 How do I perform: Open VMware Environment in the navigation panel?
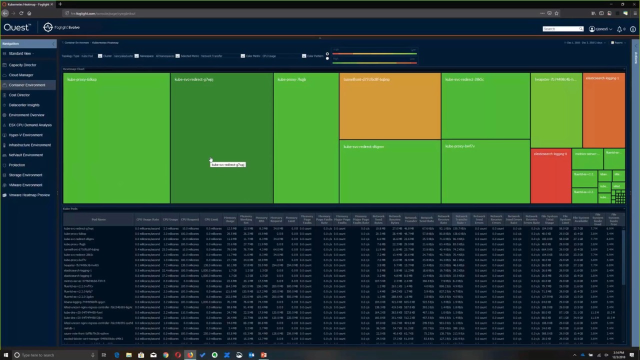25,185
